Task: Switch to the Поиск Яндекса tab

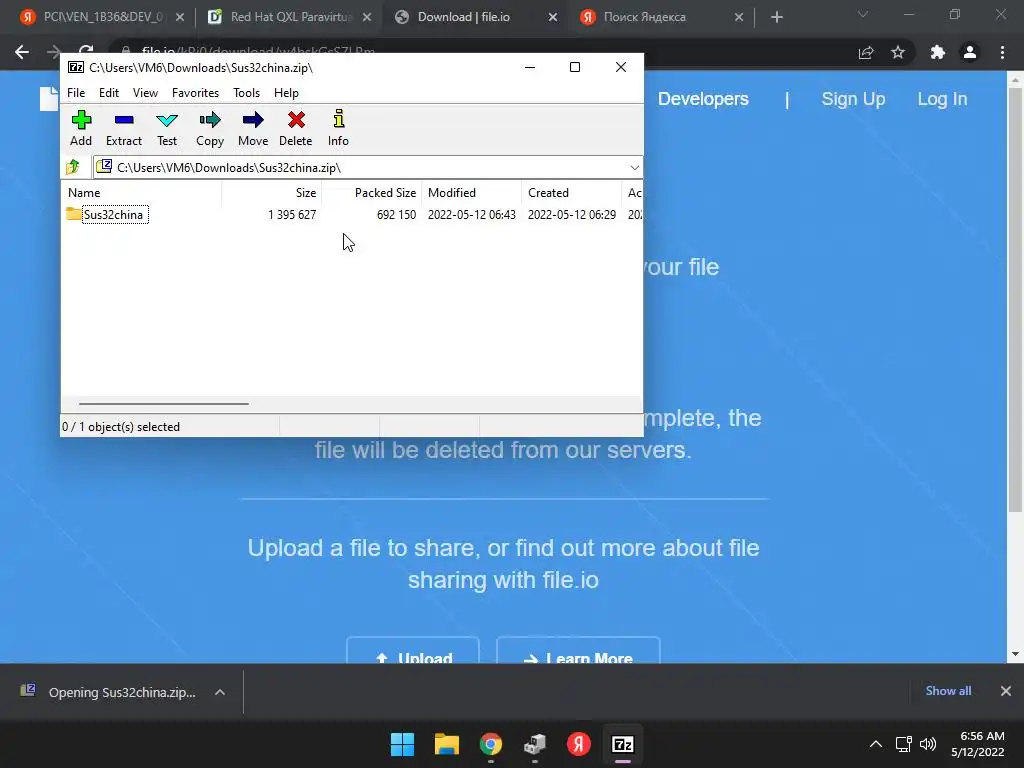Action: [662, 17]
